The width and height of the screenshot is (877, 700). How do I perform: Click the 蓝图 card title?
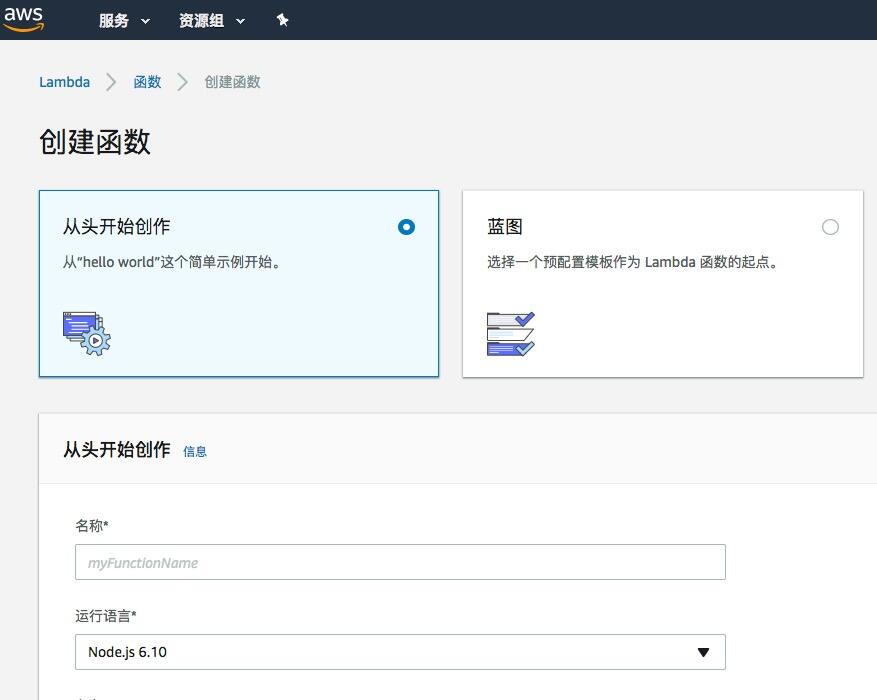504,226
